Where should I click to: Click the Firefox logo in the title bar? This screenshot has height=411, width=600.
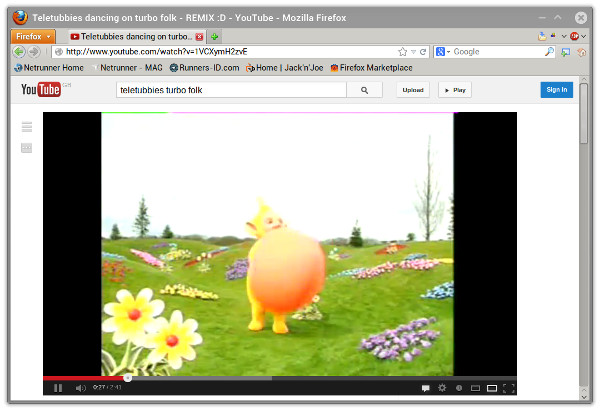click(20, 17)
